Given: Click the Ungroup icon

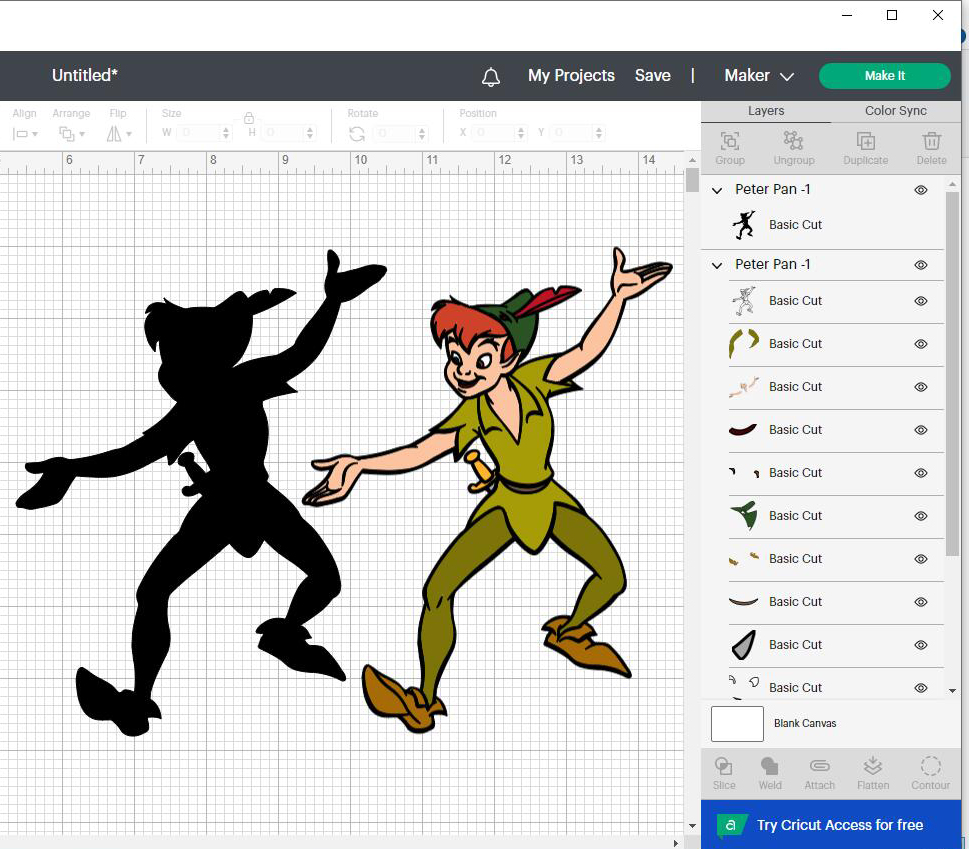Looking at the screenshot, I should click(793, 141).
